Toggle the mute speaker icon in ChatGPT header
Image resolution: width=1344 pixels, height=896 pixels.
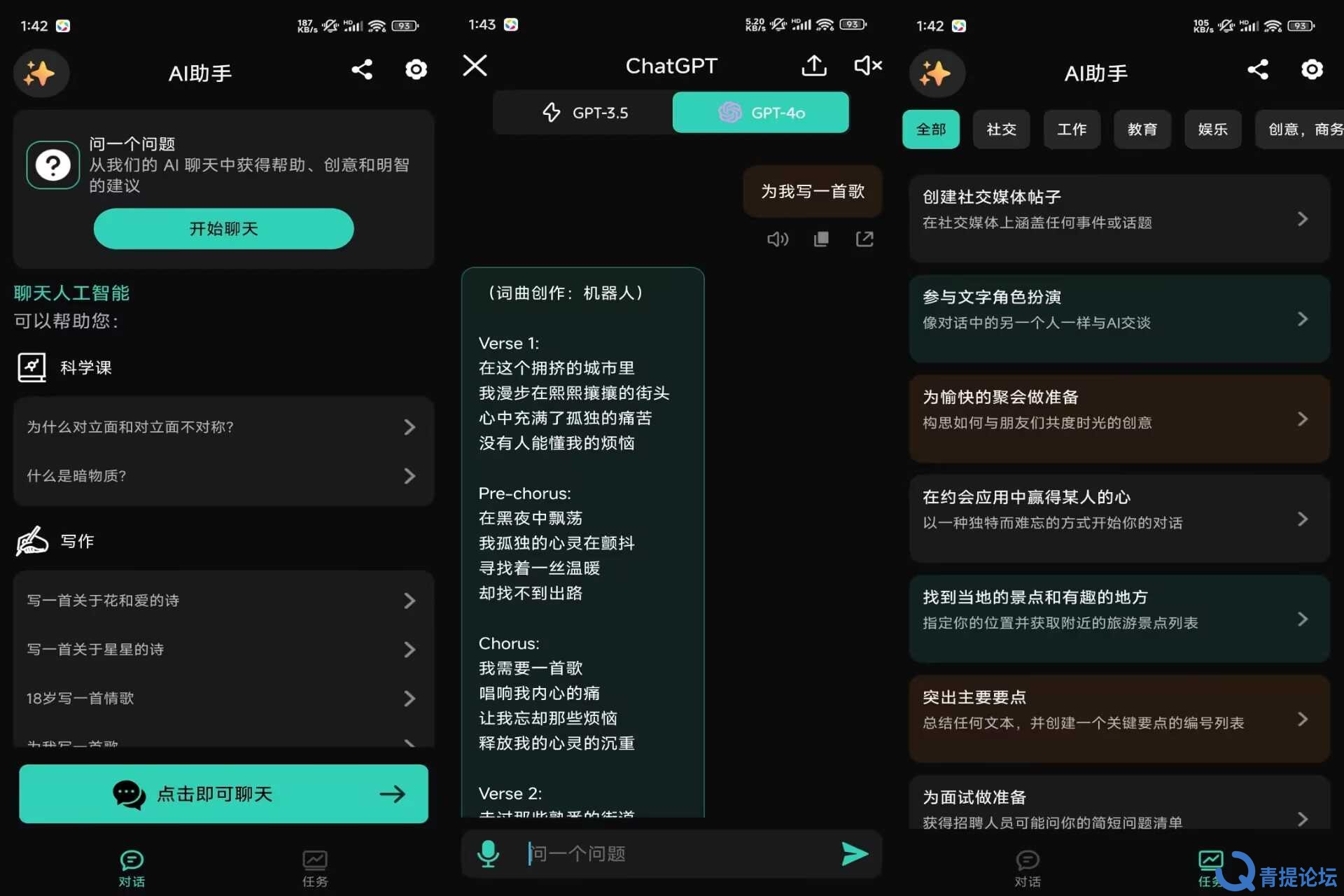pyautogui.click(x=868, y=66)
